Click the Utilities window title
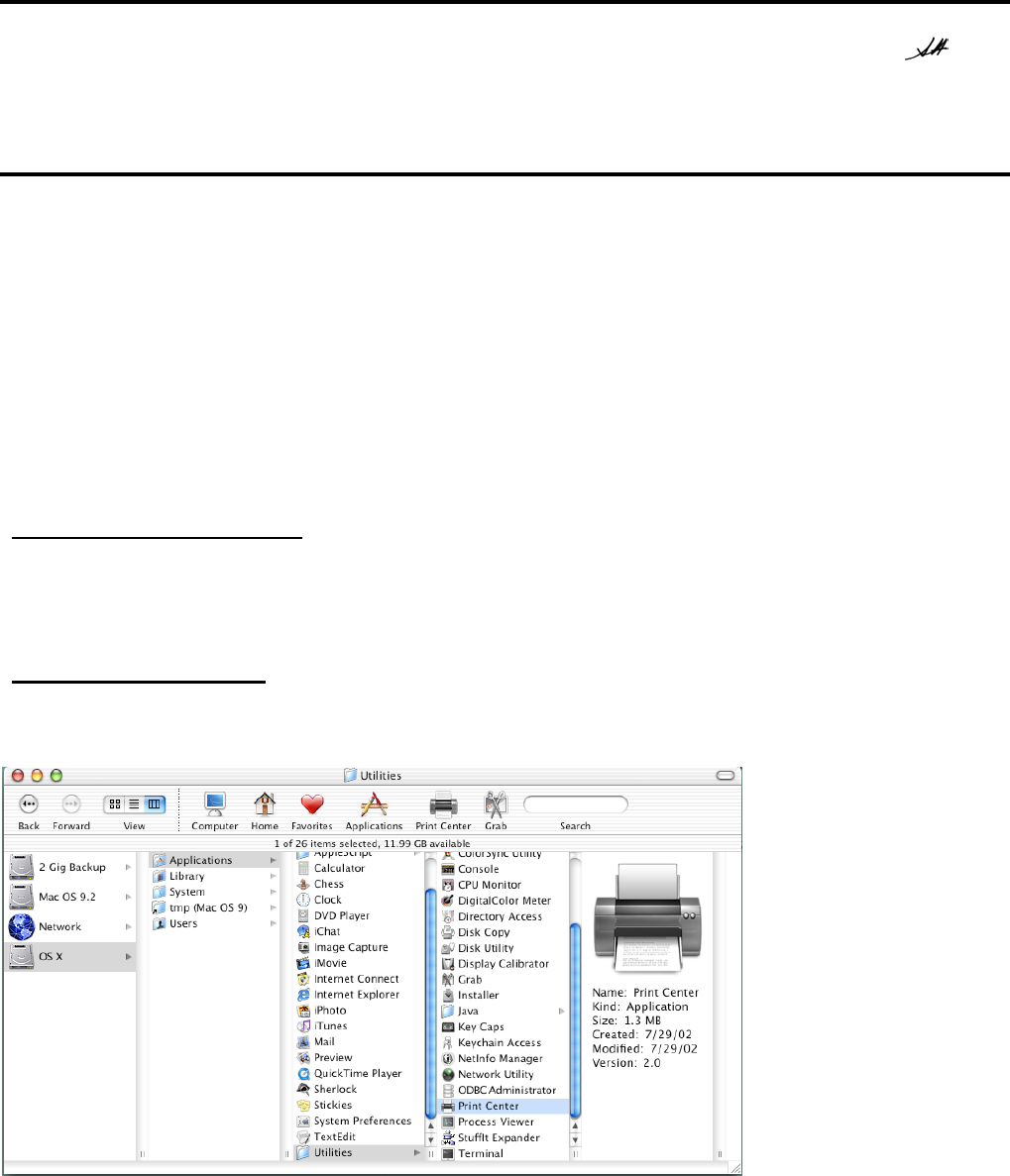 [x=373, y=776]
